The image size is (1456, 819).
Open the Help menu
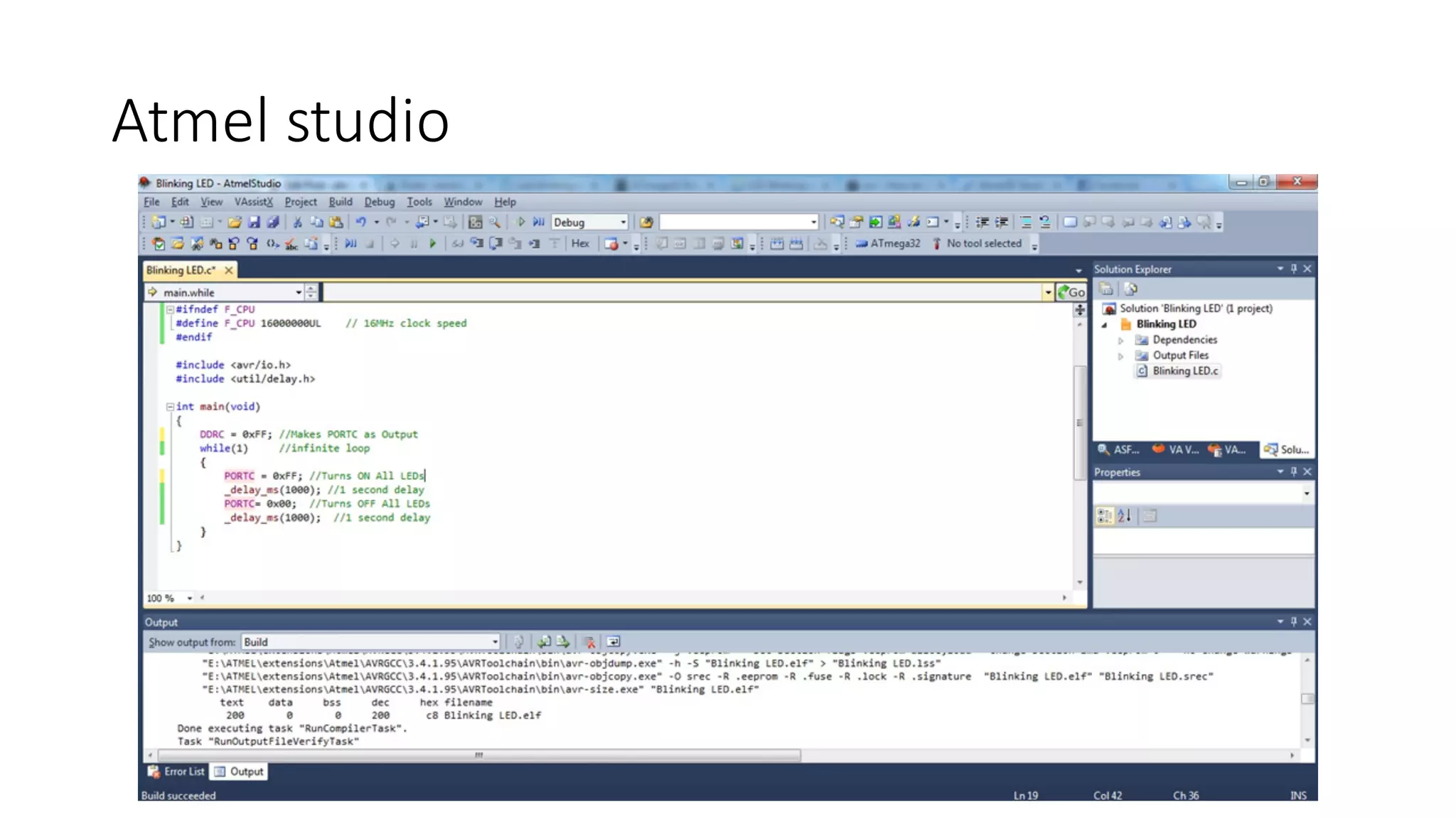coord(505,202)
